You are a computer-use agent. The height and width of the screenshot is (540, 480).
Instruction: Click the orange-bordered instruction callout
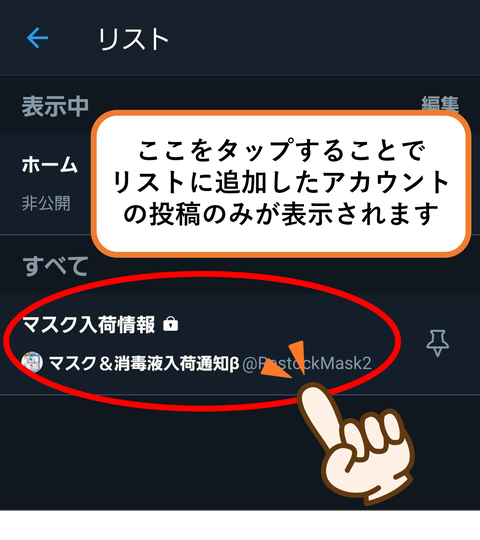pyautogui.click(x=281, y=184)
